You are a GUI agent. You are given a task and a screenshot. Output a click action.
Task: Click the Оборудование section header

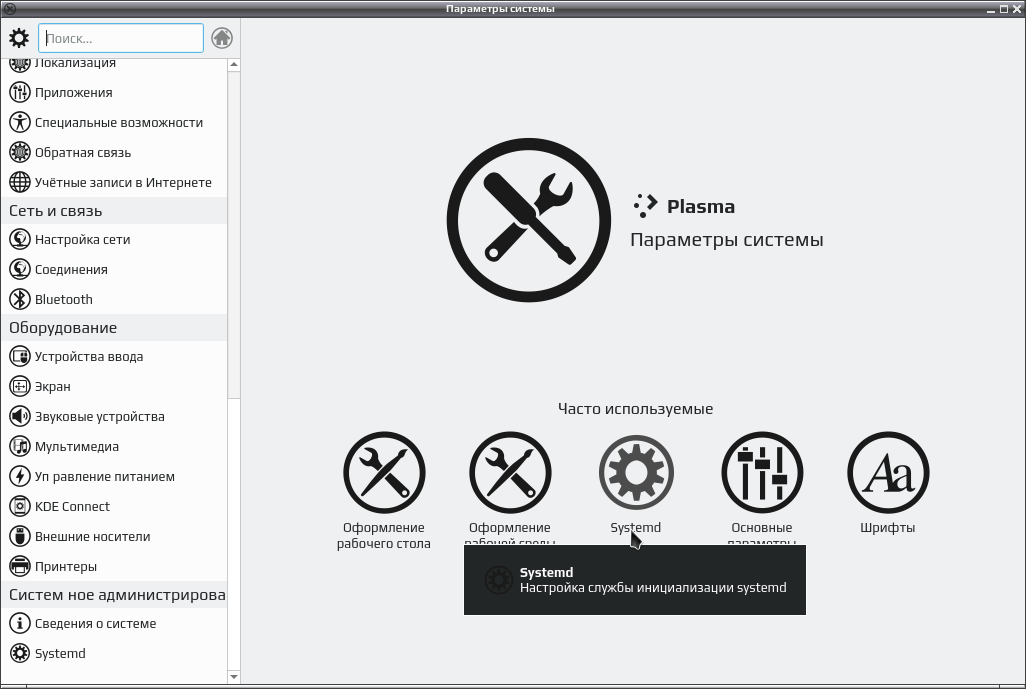115,328
